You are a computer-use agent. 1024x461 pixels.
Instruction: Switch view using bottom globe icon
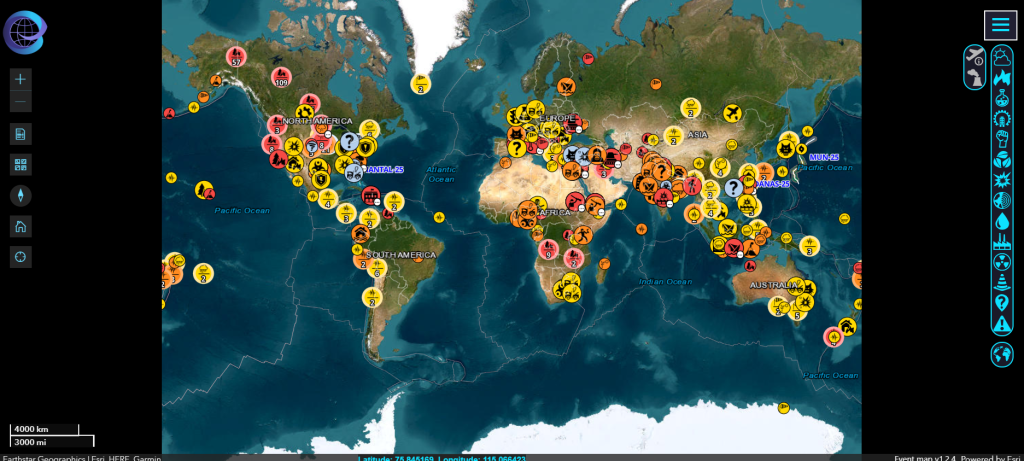click(x=1002, y=354)
